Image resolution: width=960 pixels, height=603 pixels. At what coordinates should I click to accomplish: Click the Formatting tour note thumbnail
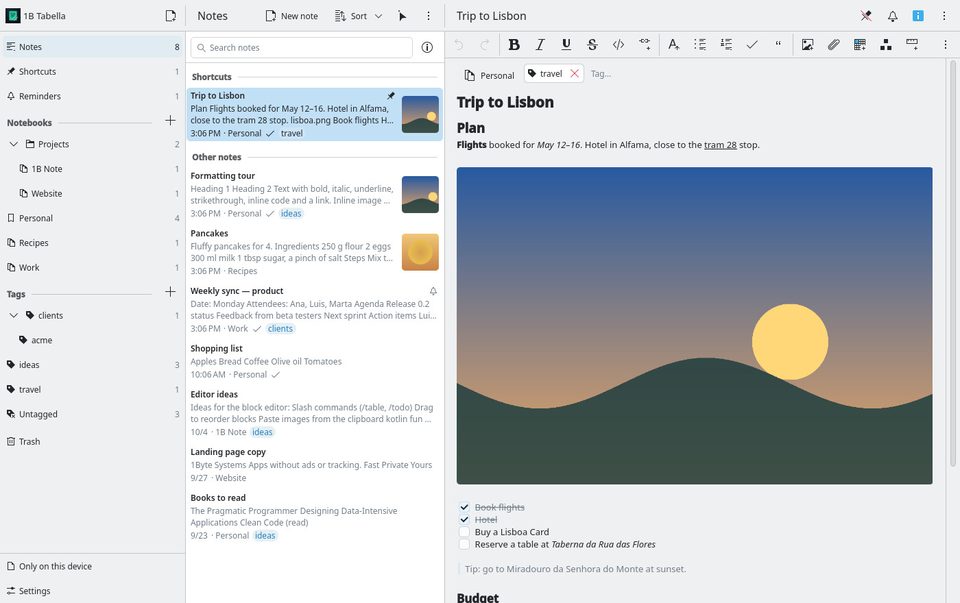(x=420, y=194)
